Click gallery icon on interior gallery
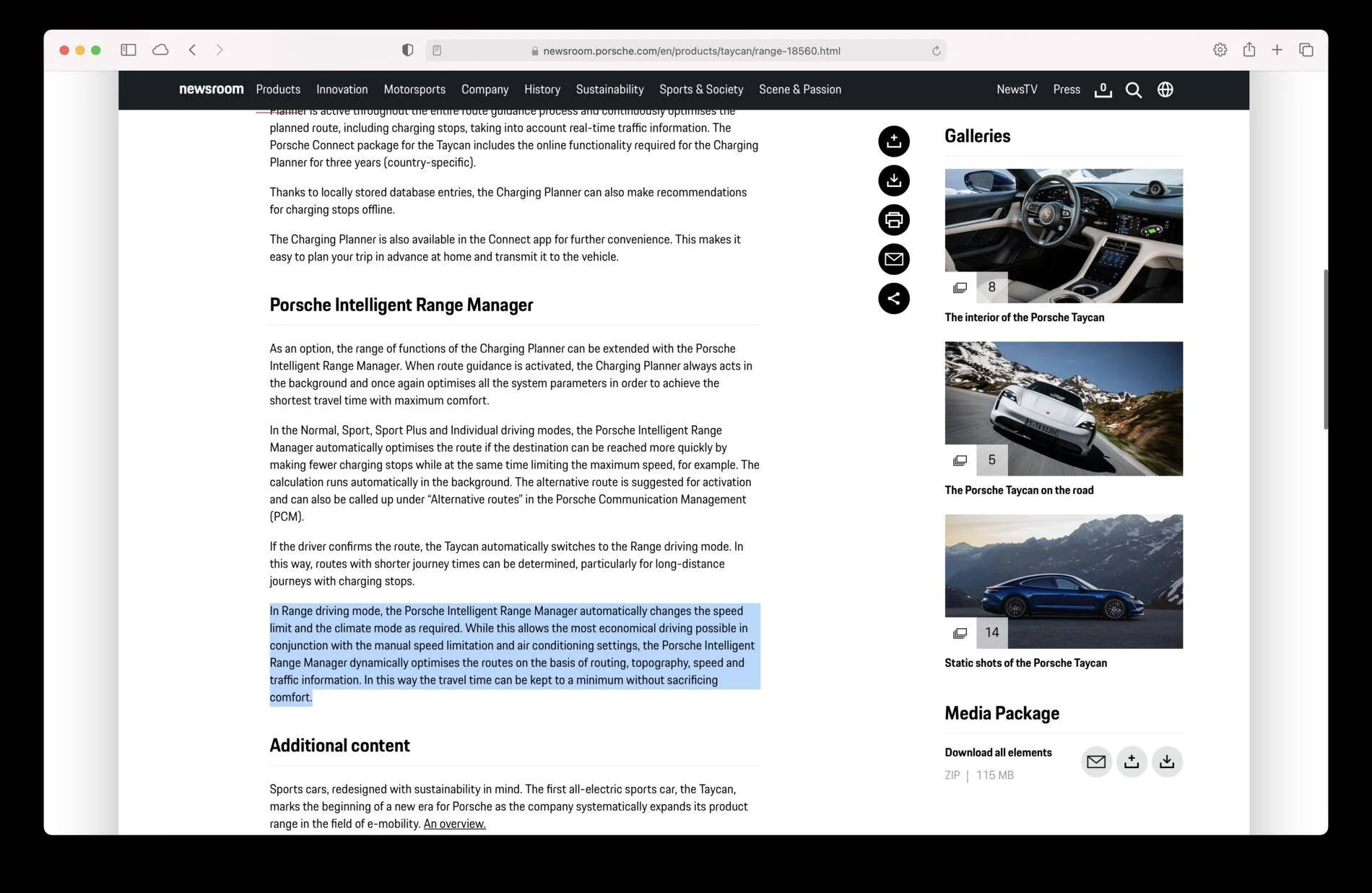 click(960, 287)
